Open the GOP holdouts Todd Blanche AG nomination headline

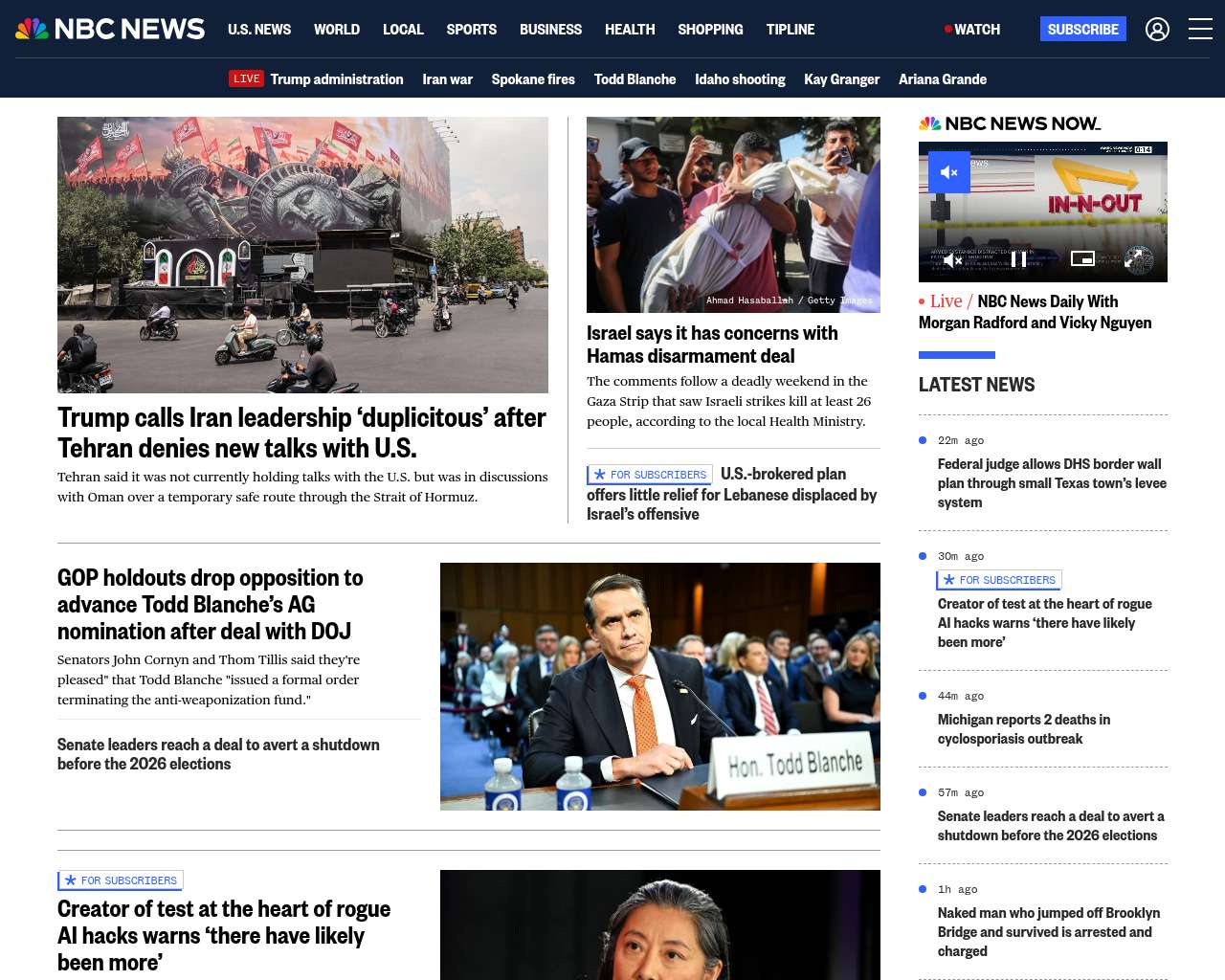point(211,605)
